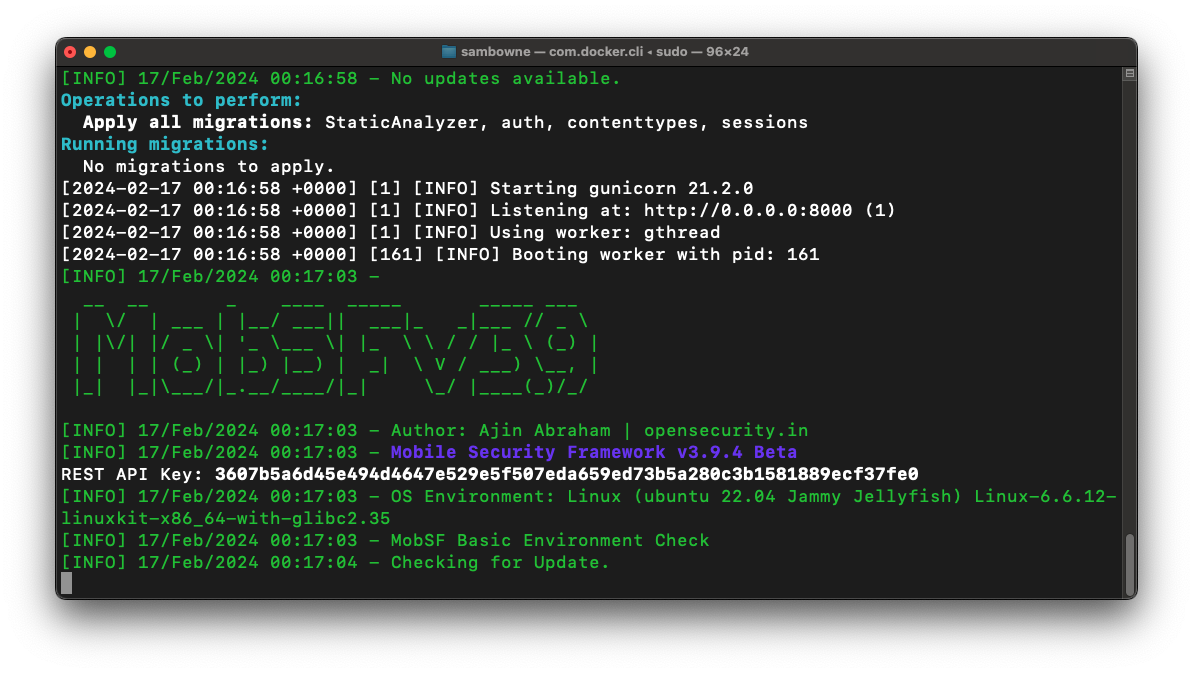Click the alternate screen marker atop the scrollbar
The width and height of the screenshot is (1193, 673).
pos(1130,74)
